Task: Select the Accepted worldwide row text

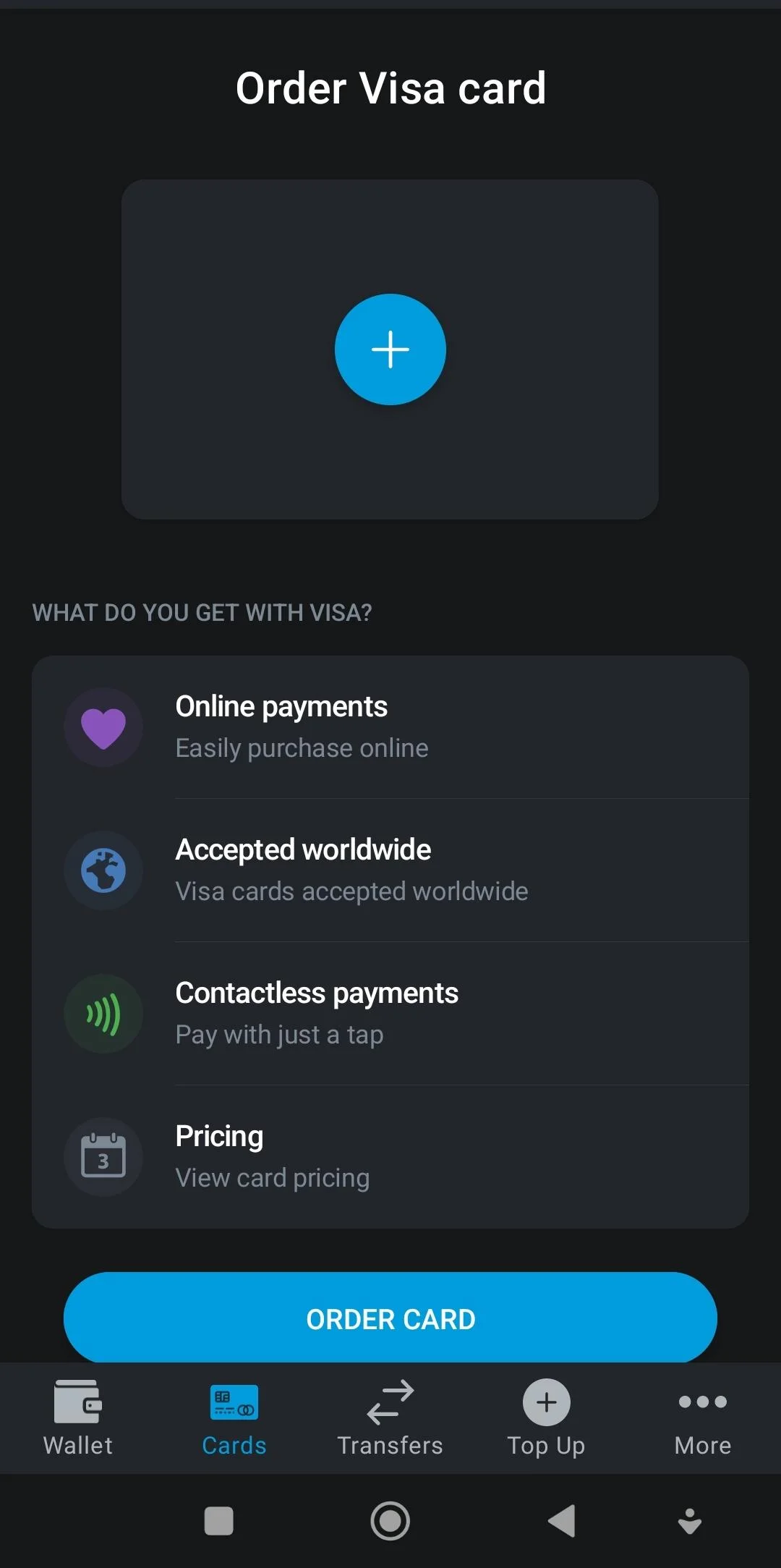Action: click(x=351, y=870)
